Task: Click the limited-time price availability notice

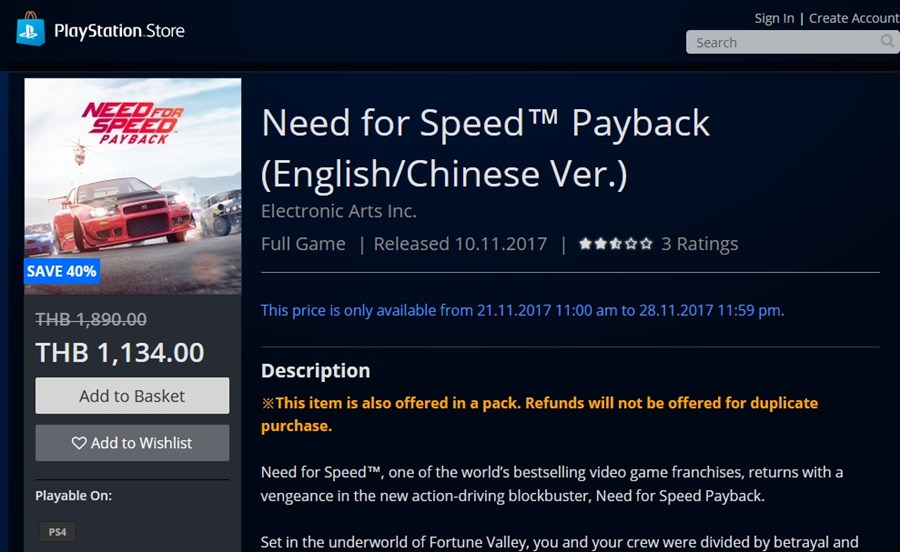Action: click(x=522, y=310)
